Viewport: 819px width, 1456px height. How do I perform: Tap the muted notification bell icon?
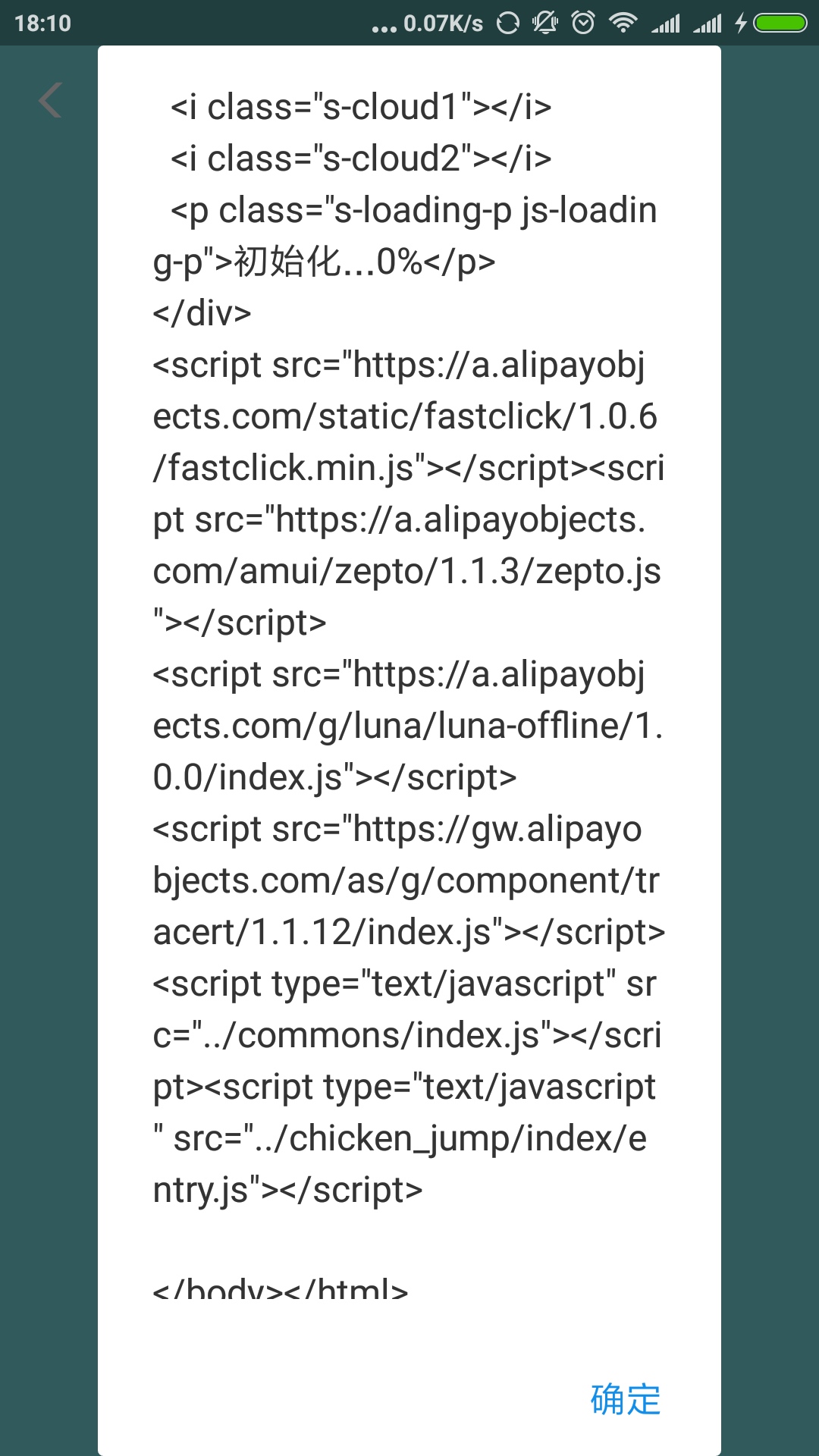[545, 23]
